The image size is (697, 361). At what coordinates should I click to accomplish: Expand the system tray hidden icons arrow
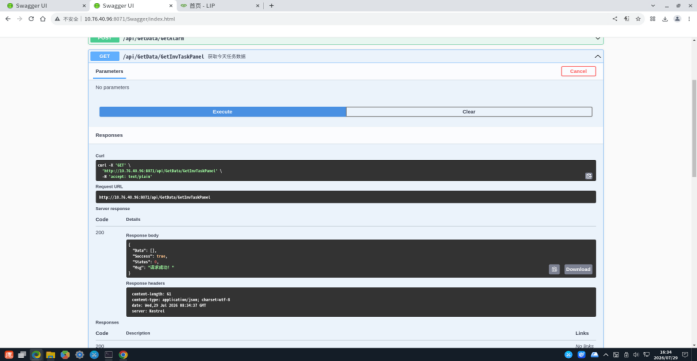click(605, 354)
